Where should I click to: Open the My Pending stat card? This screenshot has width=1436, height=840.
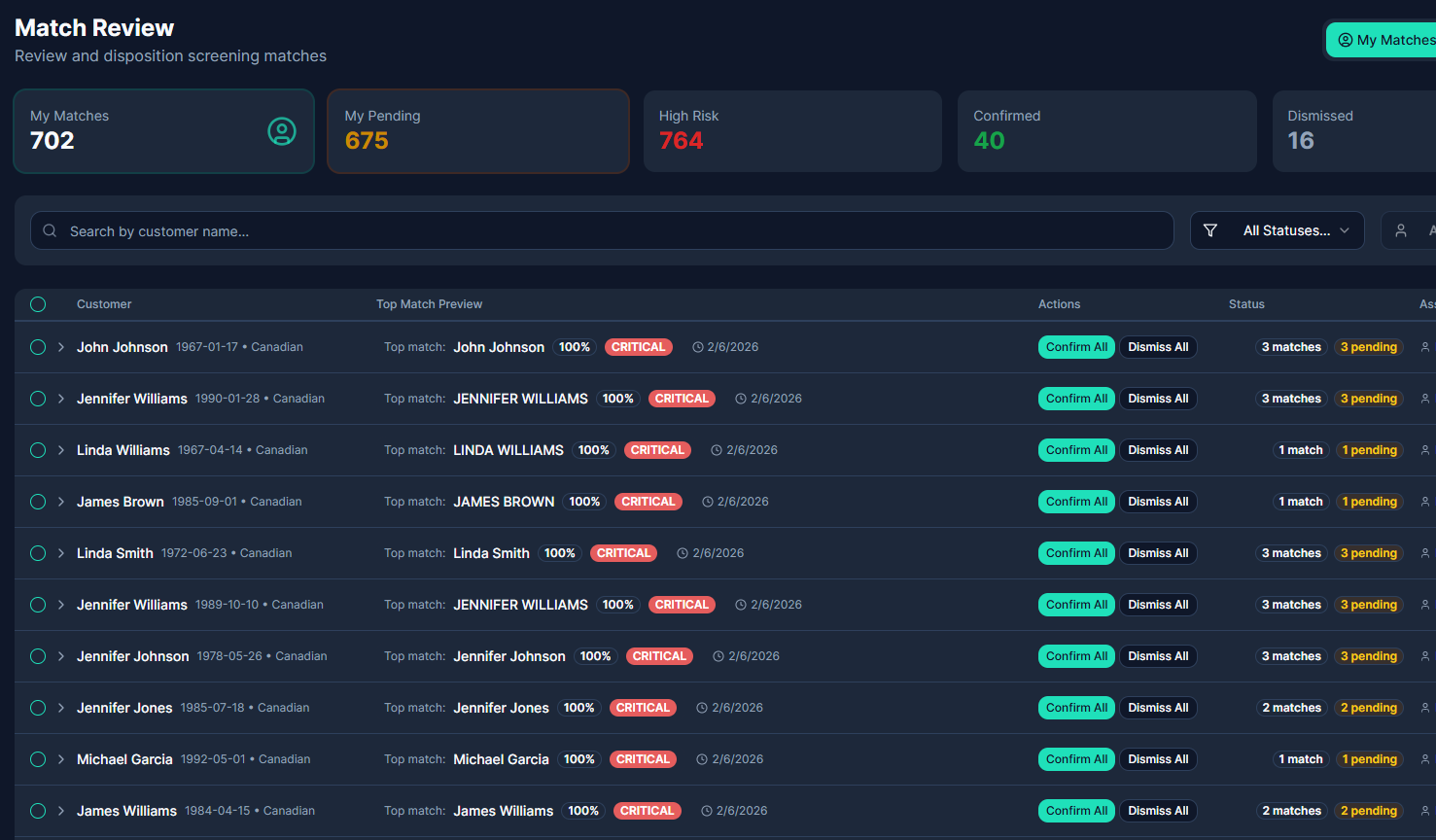[477, 131]
